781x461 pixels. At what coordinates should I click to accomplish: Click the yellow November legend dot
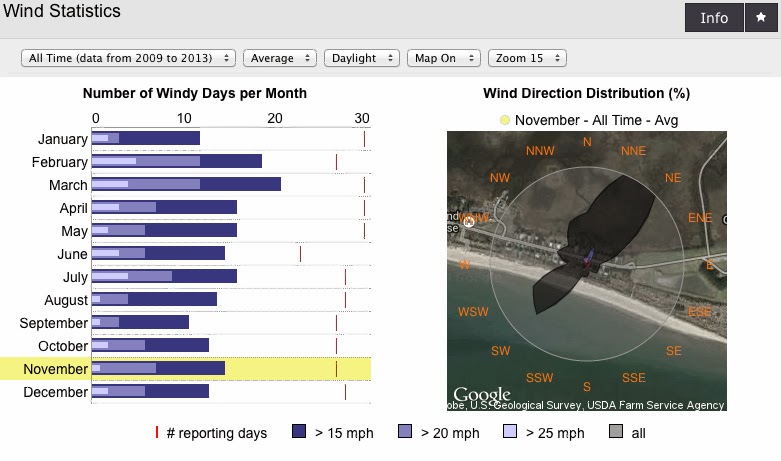coord(505,120)
